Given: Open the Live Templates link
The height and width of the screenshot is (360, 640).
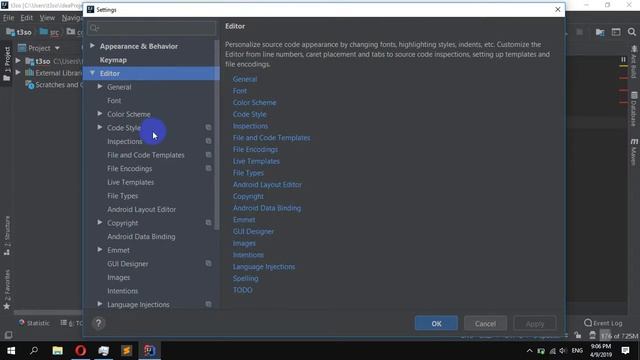Looking at the screenshot, I should point(256,161).
